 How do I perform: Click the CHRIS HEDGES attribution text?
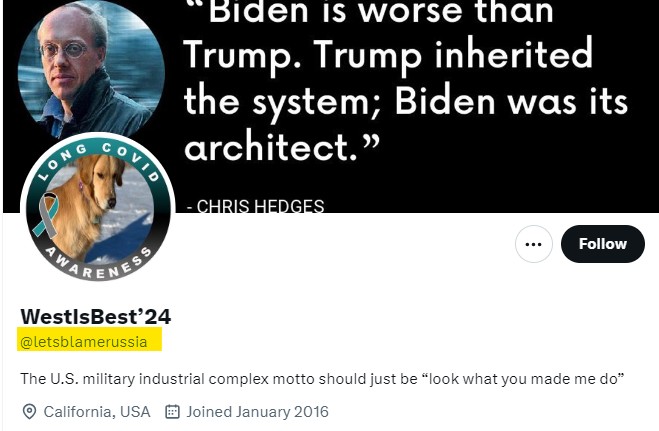(x=256, y=206)
